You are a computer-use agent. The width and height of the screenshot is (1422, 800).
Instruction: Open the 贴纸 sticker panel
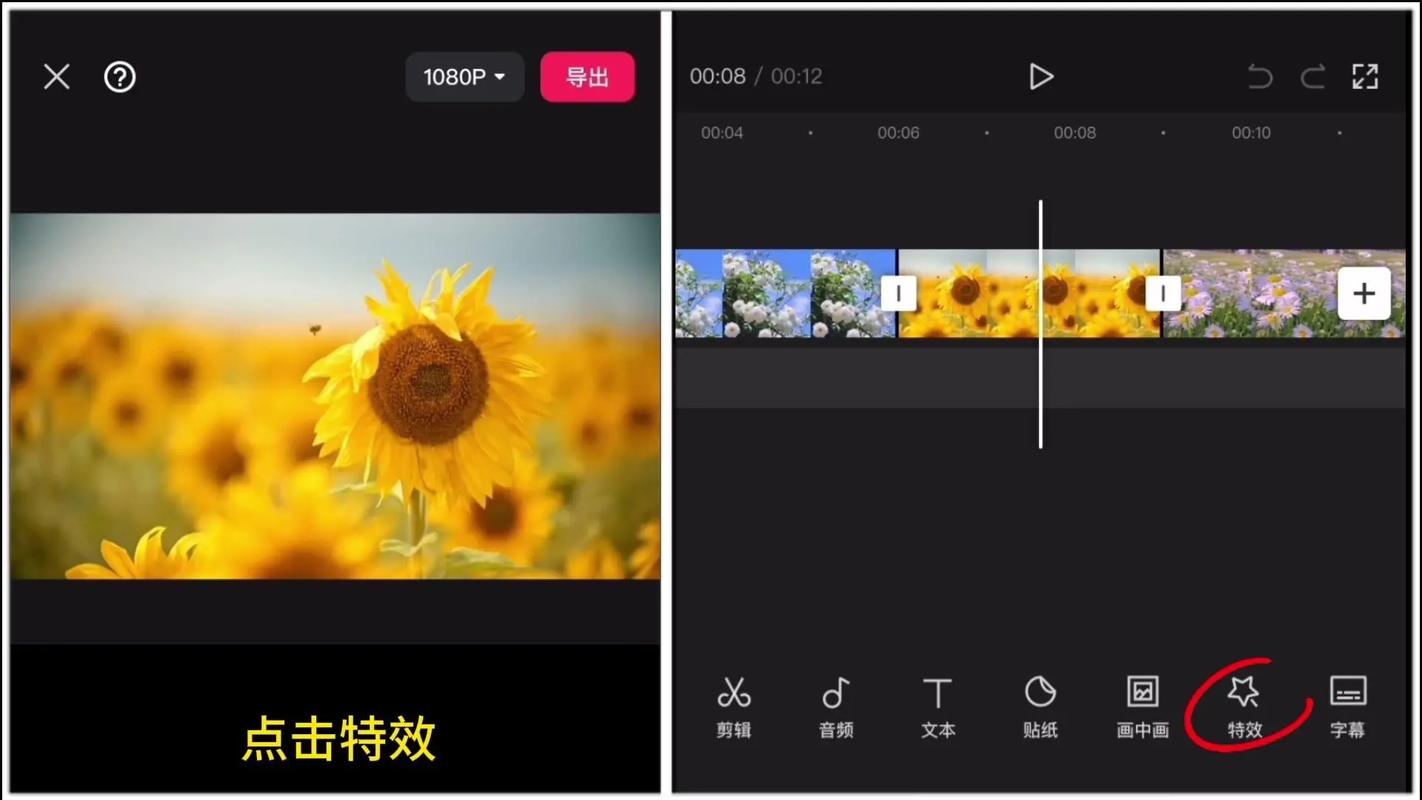tap(1040, 705)
